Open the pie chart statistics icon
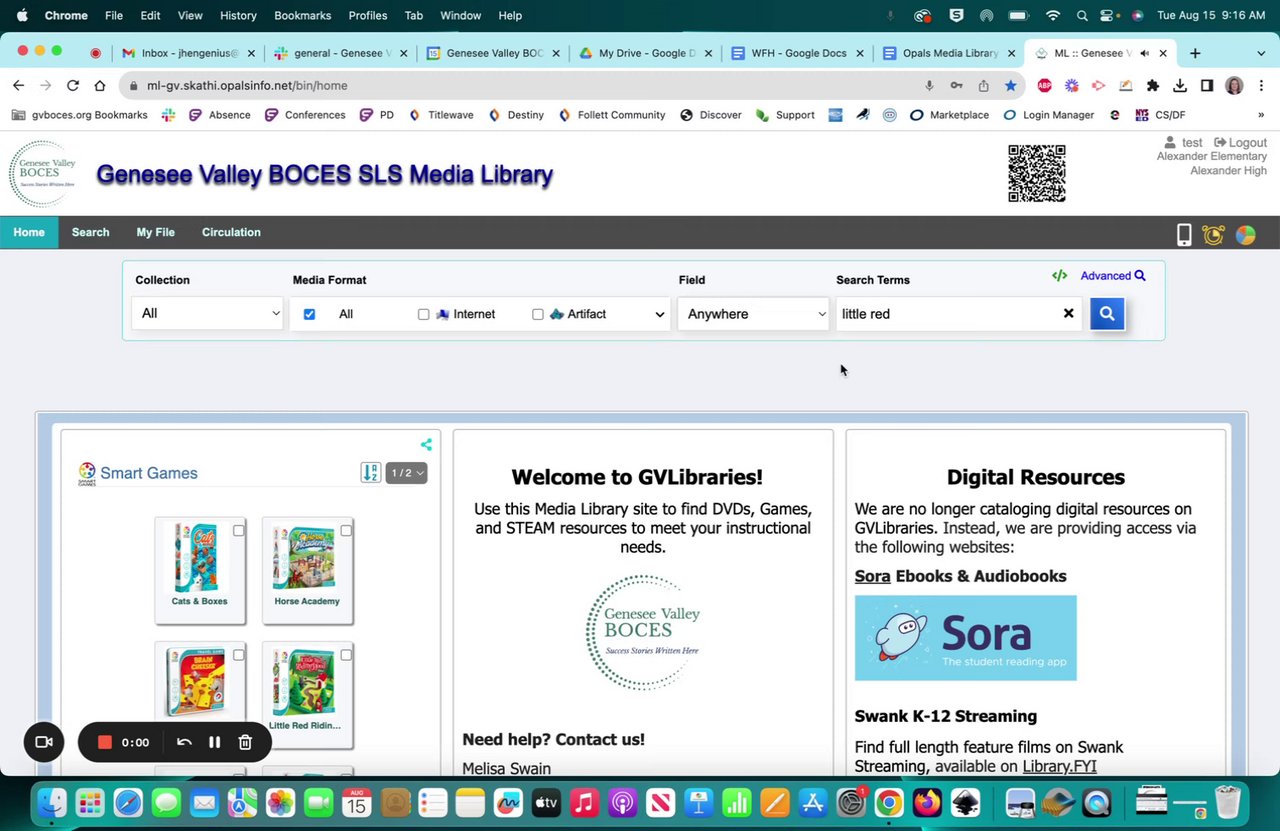The width and height of the screenshot is (1280, 831). coord(1245,235)
